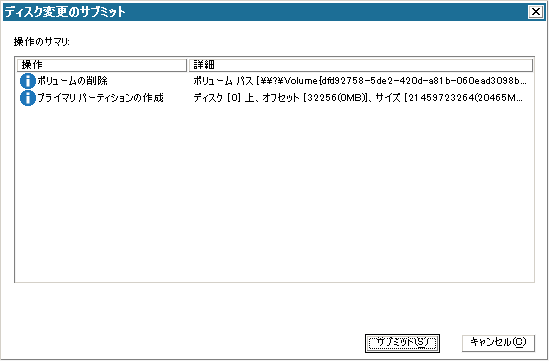Click the ディスク変更のサブミット title bar

coord(266,12)
